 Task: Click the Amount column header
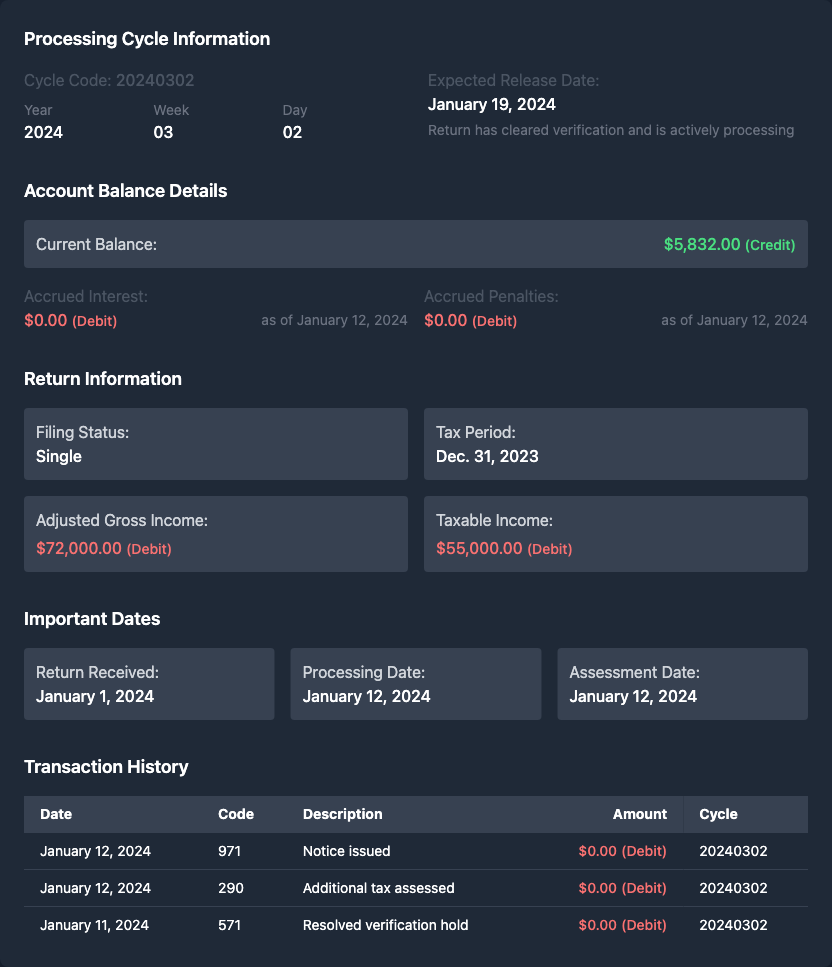pos(639,814)
